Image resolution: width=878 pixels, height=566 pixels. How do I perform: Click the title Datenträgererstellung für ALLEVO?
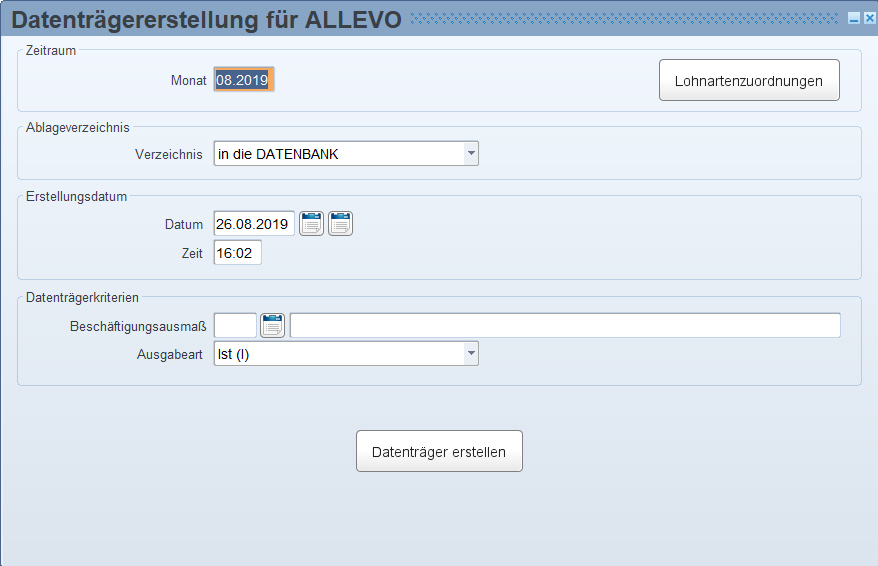point(207,20)
